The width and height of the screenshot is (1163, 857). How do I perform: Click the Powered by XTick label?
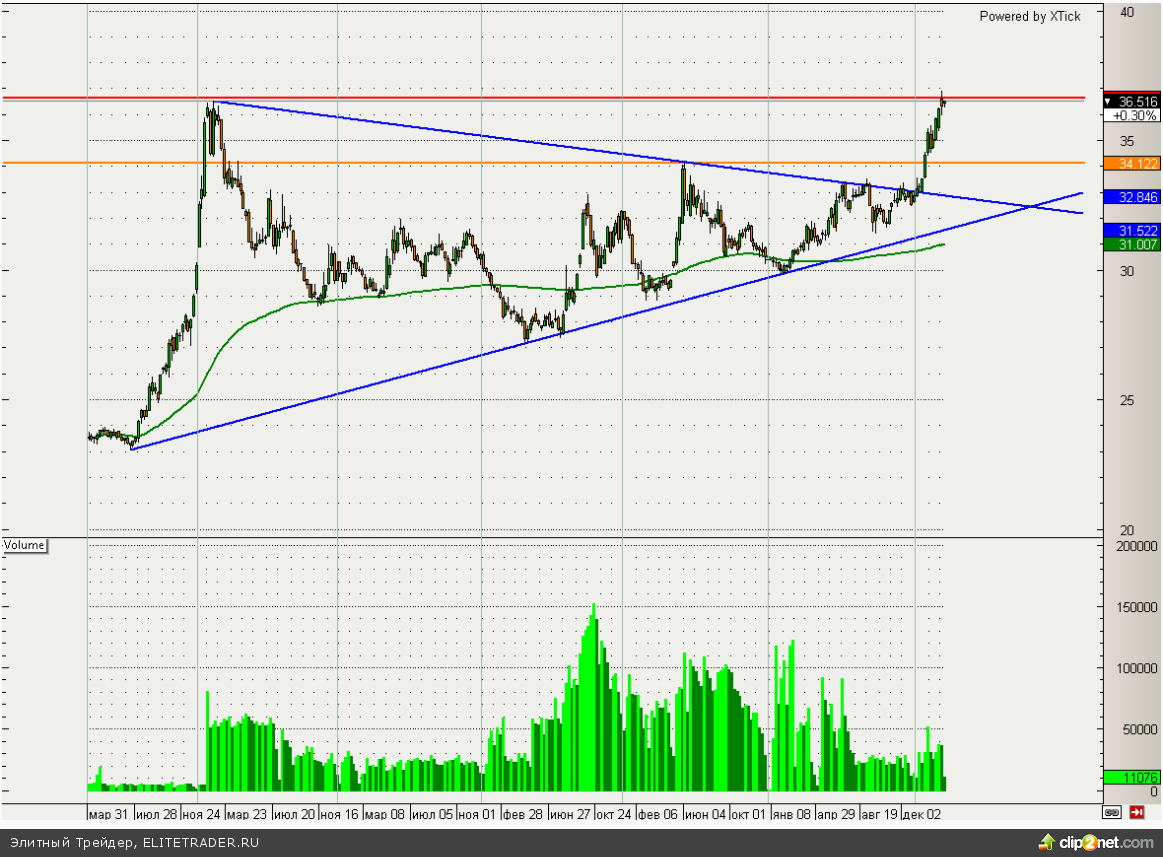[x=1029, y=16]
